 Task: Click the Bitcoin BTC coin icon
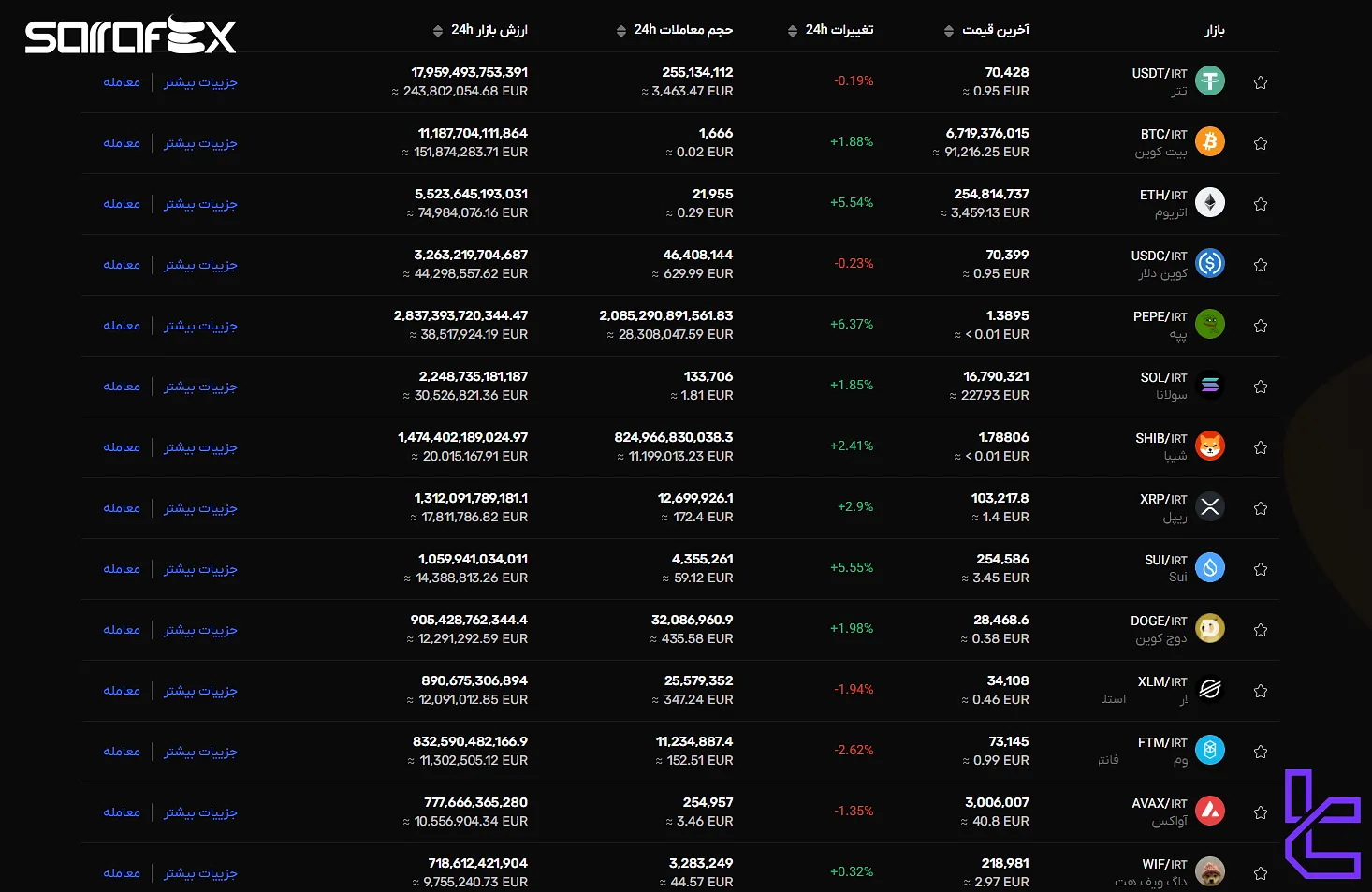pyautogui.click(x=1210, y=142)
